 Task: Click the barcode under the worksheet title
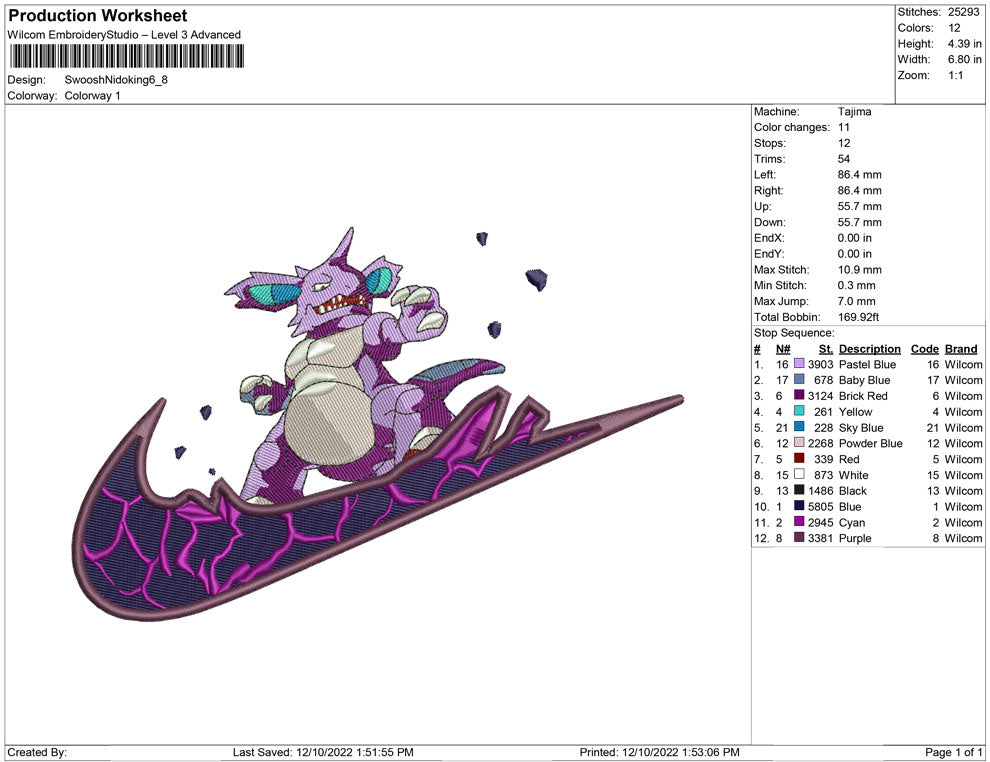point(127,56)
